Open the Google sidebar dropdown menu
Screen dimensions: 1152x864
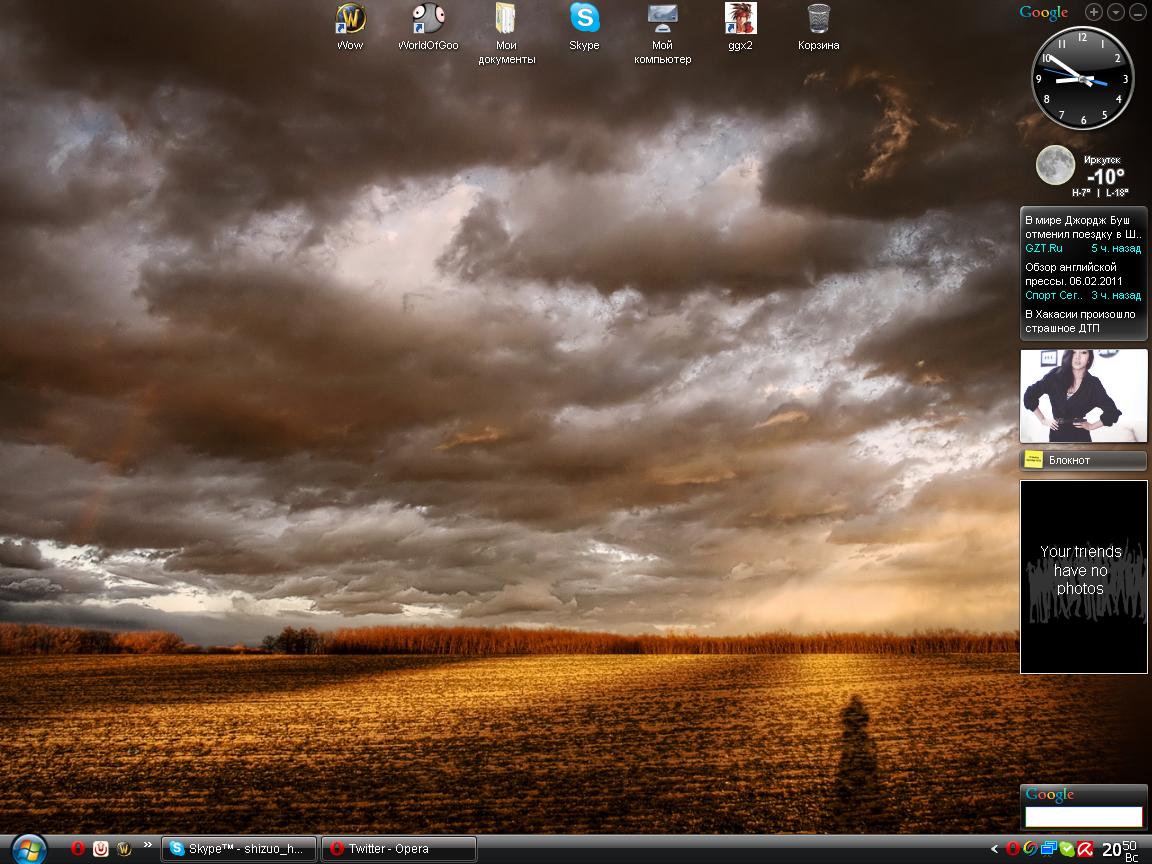click(x=1116, y=12)
